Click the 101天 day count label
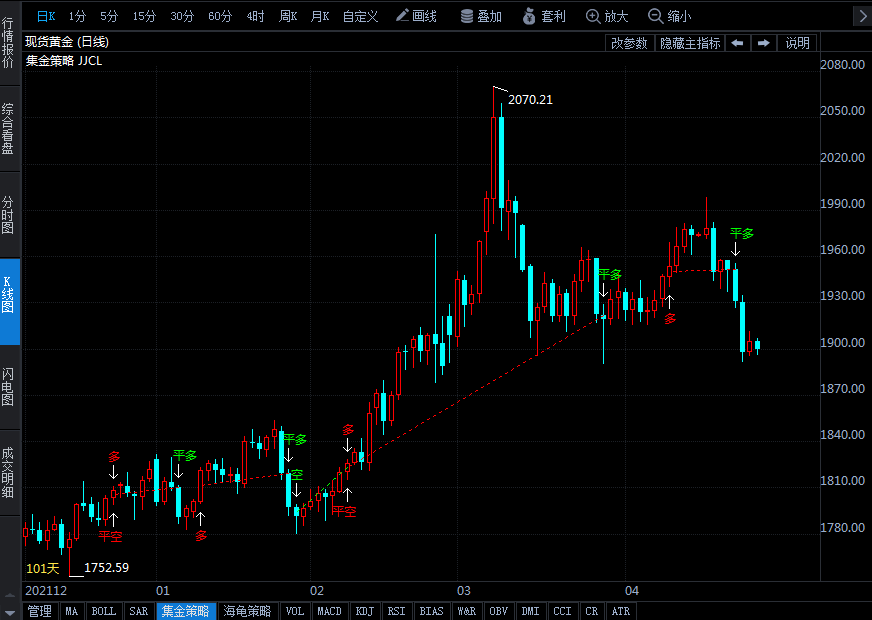The height and width of the screenshot is (620, 872). pos(42,568)
